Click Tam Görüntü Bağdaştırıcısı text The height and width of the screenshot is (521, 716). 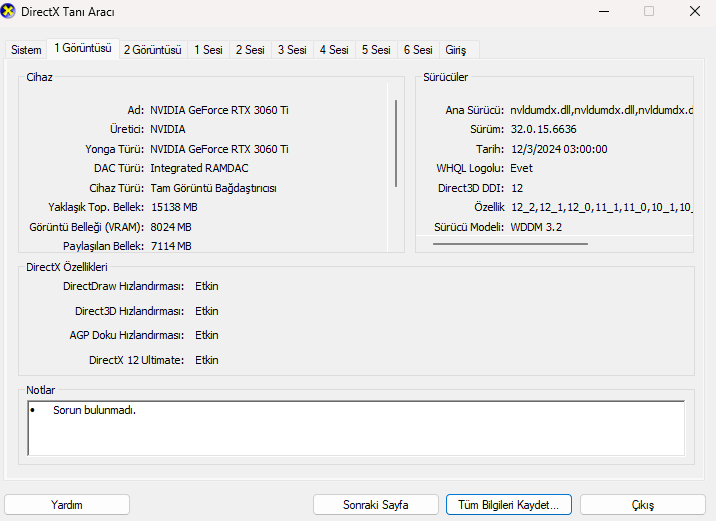click(213, 188)
